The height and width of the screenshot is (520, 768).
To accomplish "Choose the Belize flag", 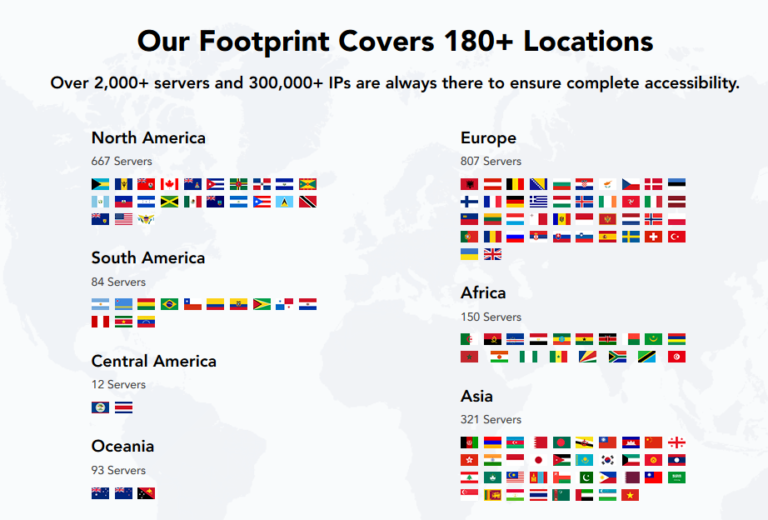I will (100, 407).
